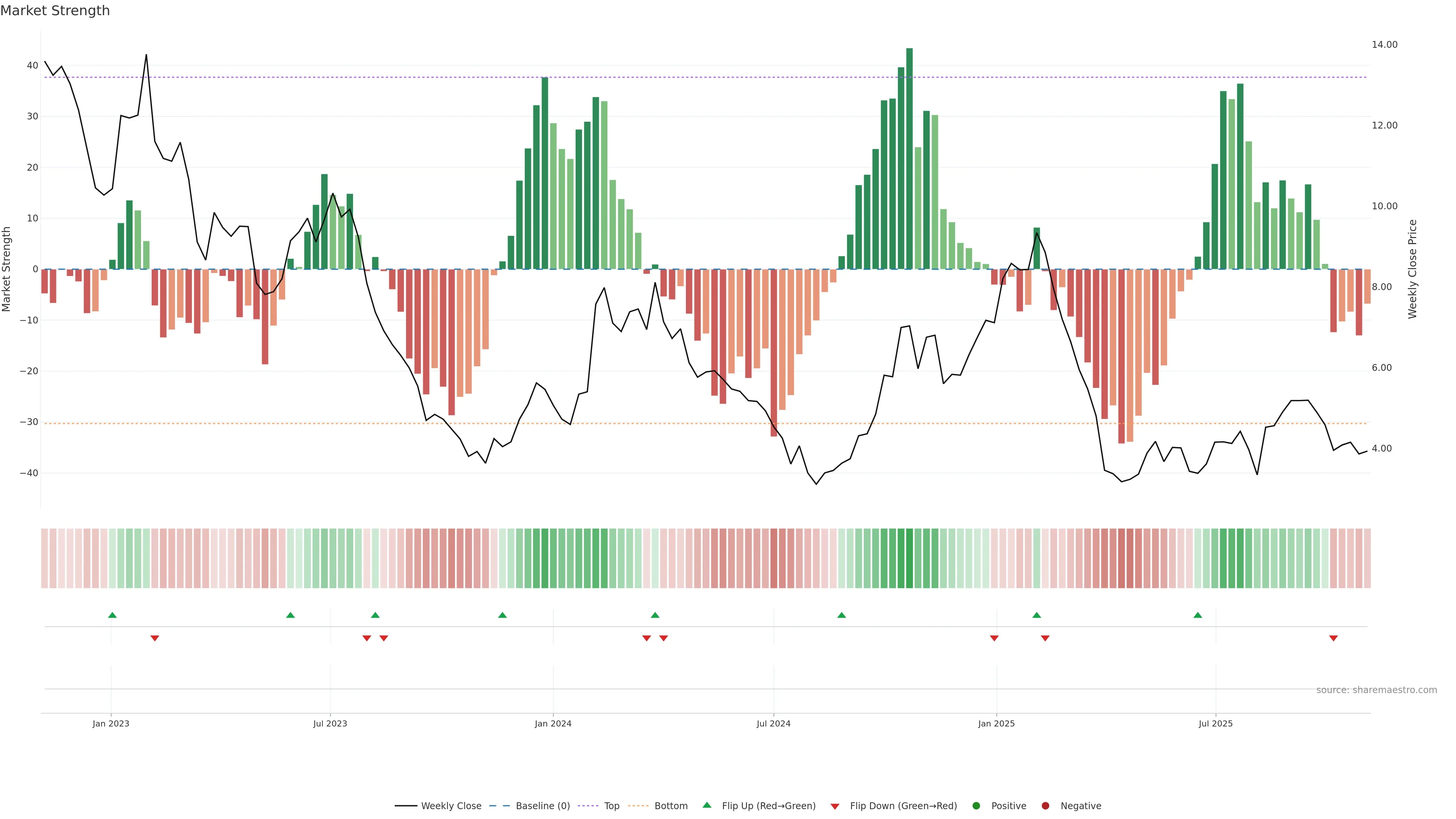Click the red flip-down triangle just before Jan 2025
Screen dimensions: 1456x819
coord(994,638)
